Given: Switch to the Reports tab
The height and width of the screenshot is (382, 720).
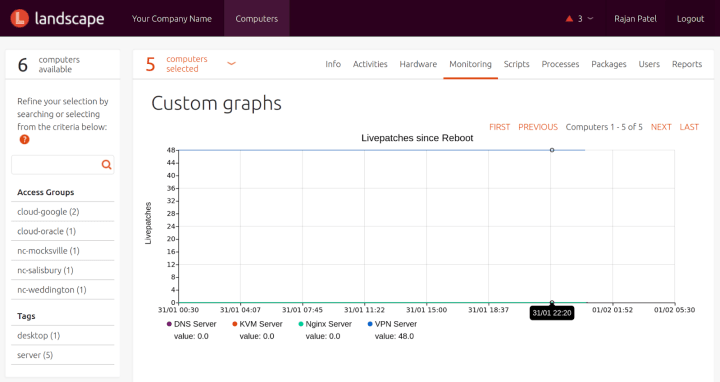Looking at the screenshot, I should tap(687, 64).
